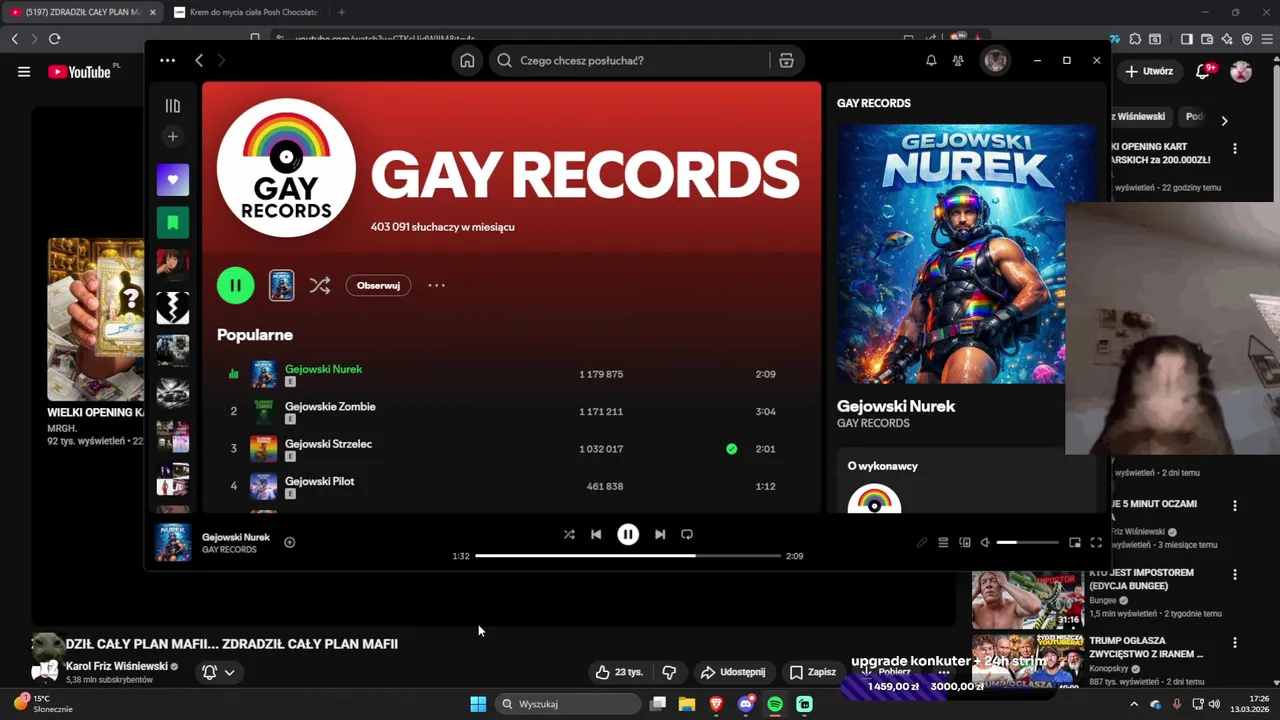Mute Spotify volume with speaker icon
Image resolution: width=1280 pixels, height=720 pixels.
pyautogui.click(x=985, y=542)
